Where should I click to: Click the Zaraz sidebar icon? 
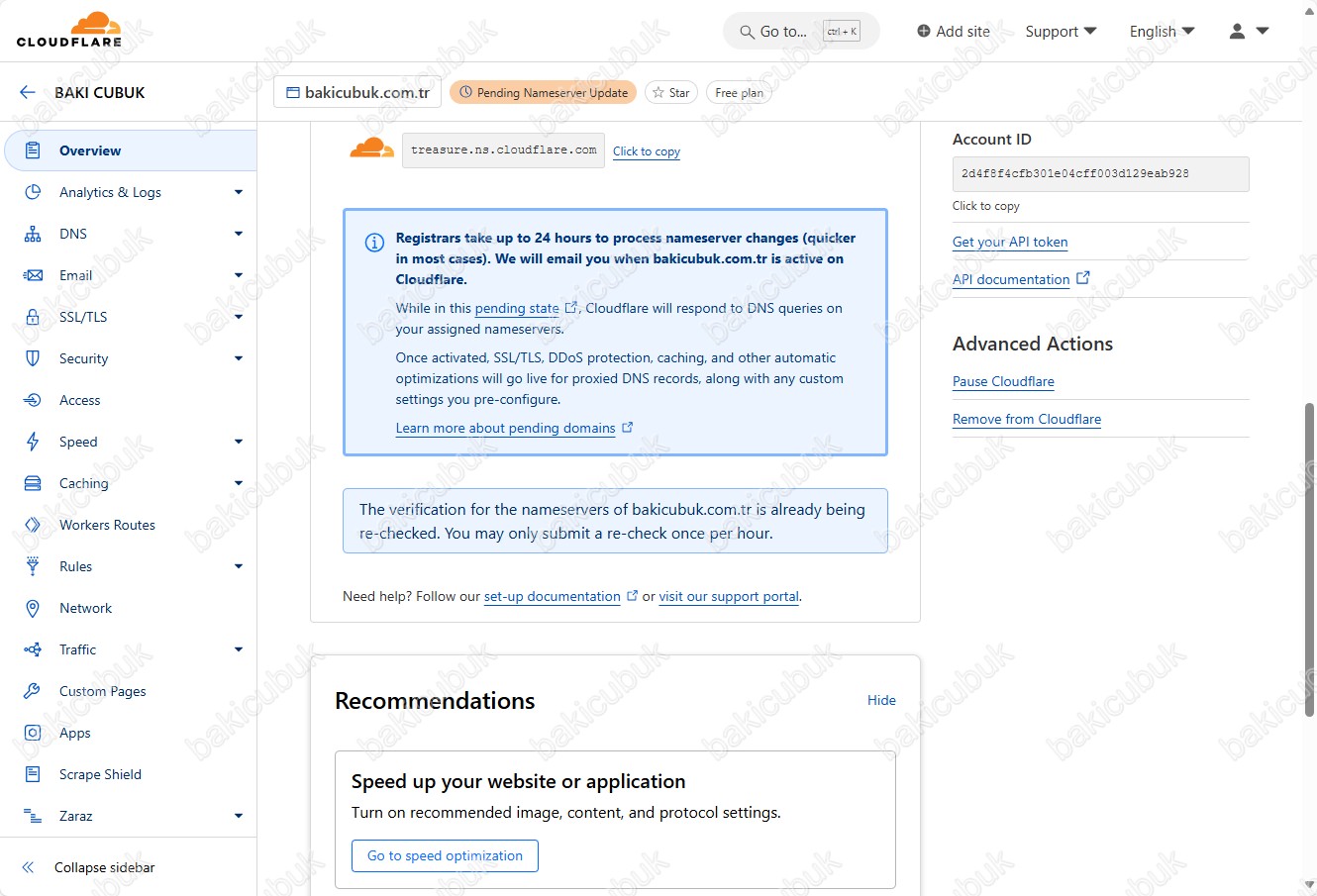coord(33,816)
